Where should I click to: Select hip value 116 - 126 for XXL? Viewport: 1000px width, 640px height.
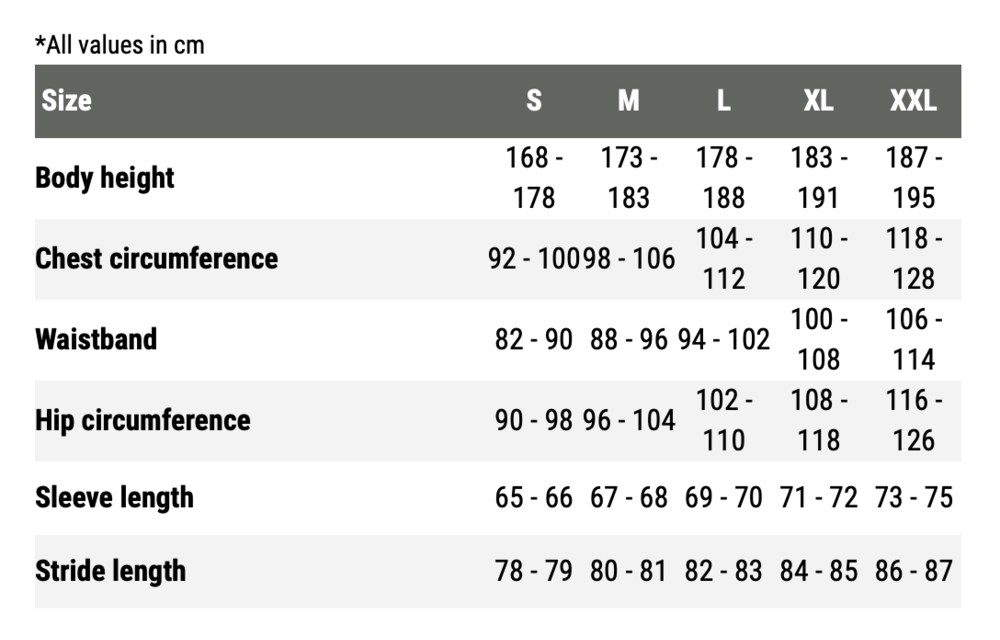[913, 421]
